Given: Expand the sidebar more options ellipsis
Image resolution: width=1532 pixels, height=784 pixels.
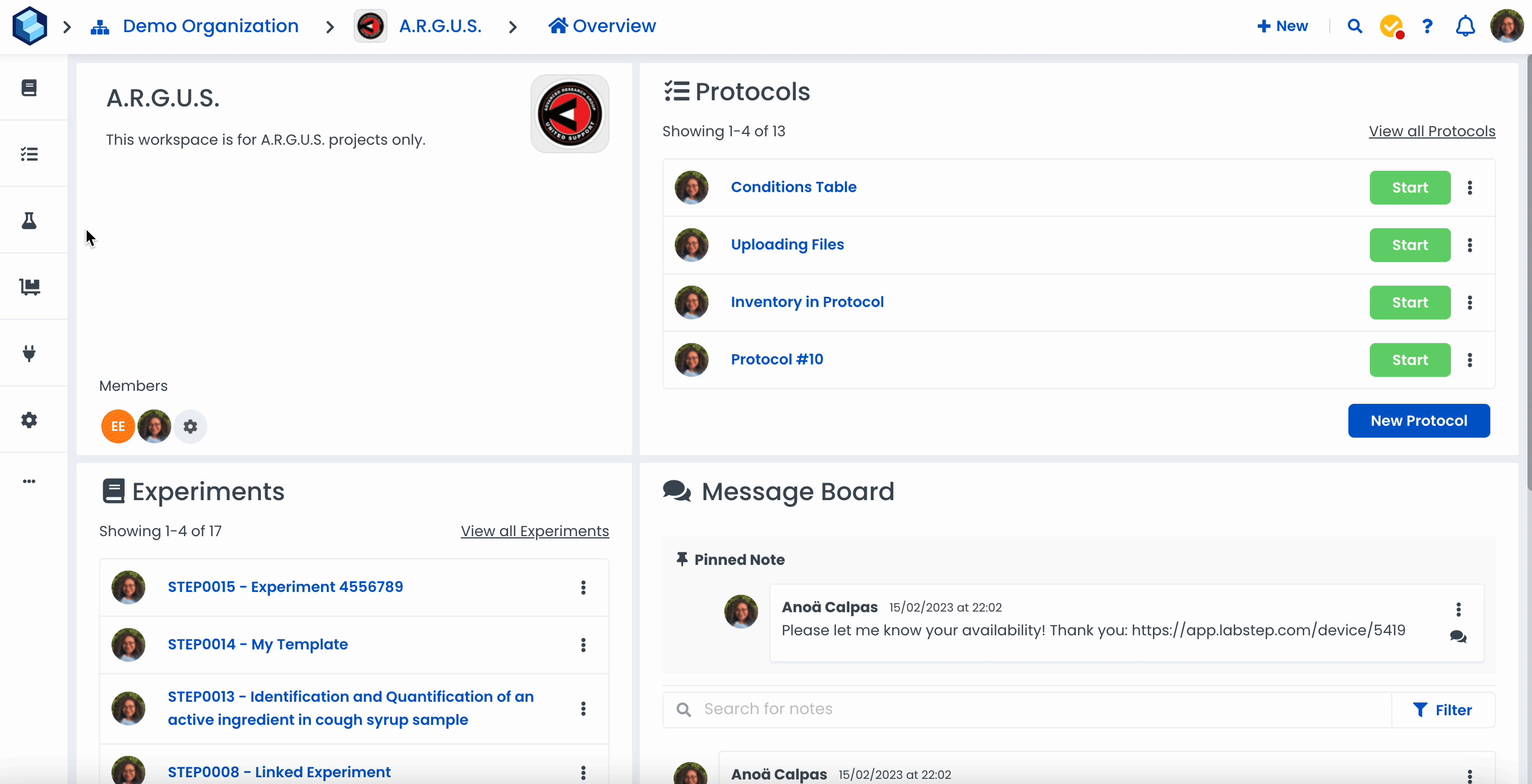Looking at the screenshot, I should (x=29, y=481).
